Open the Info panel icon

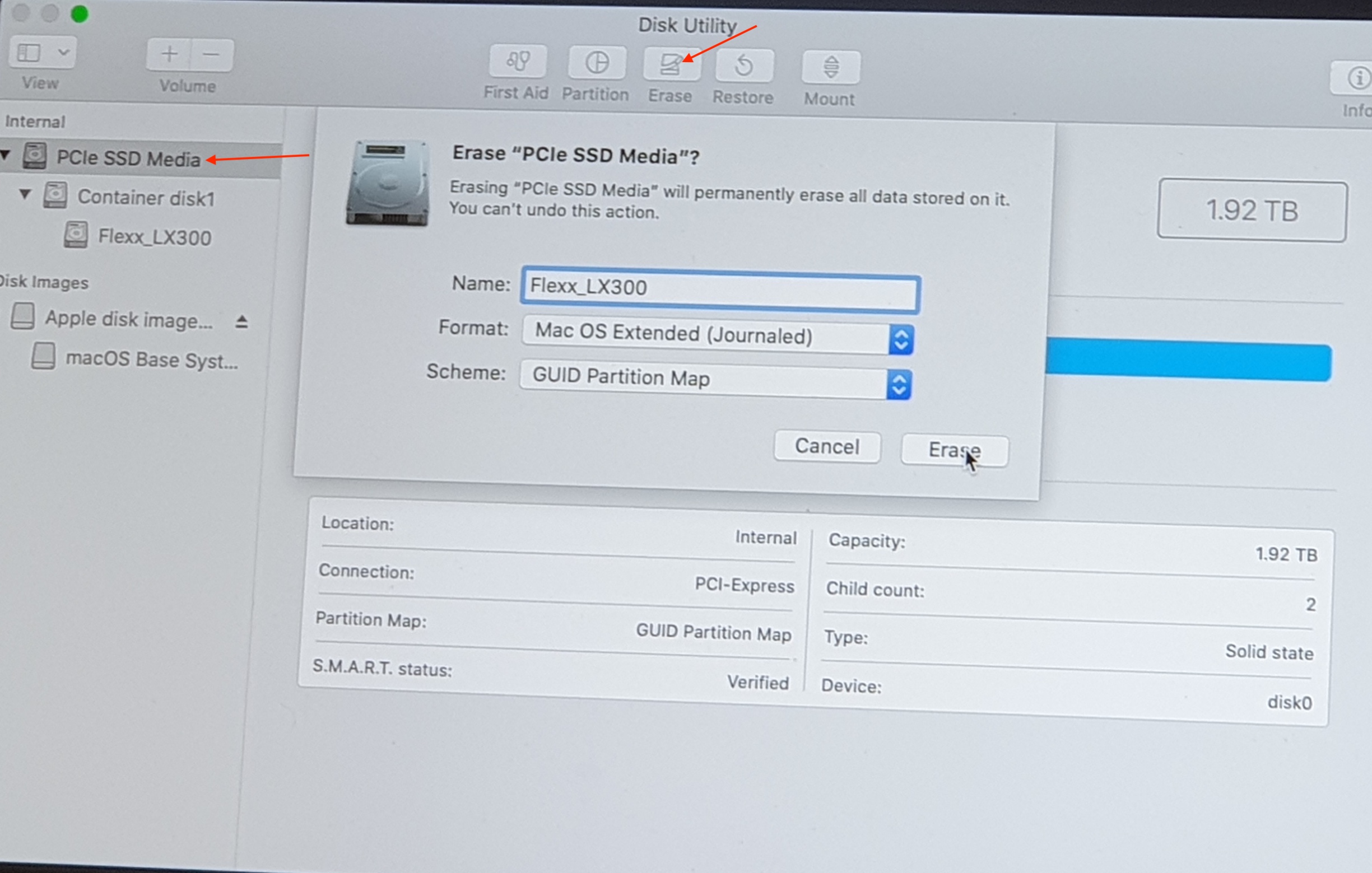1358,78
